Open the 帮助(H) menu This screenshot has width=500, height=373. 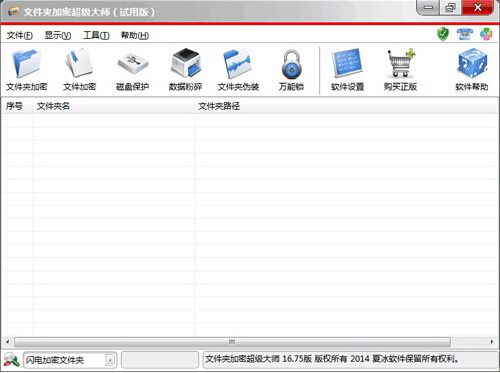[135, 35]
